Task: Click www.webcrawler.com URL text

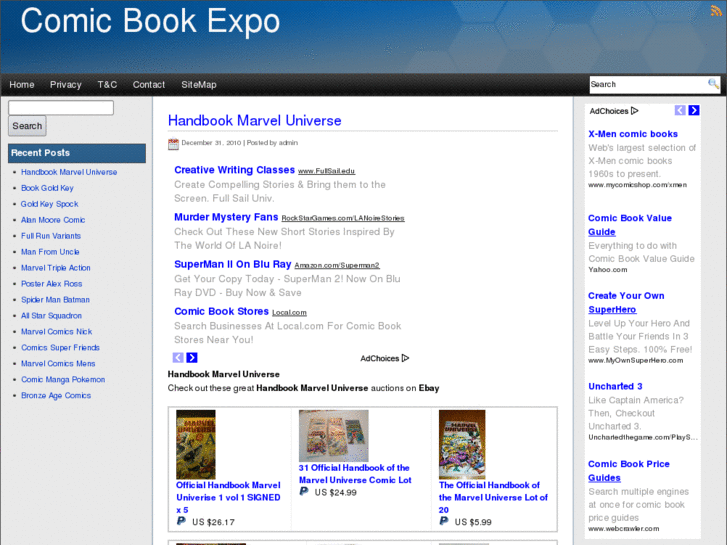Action: click(x=624, y=528)
